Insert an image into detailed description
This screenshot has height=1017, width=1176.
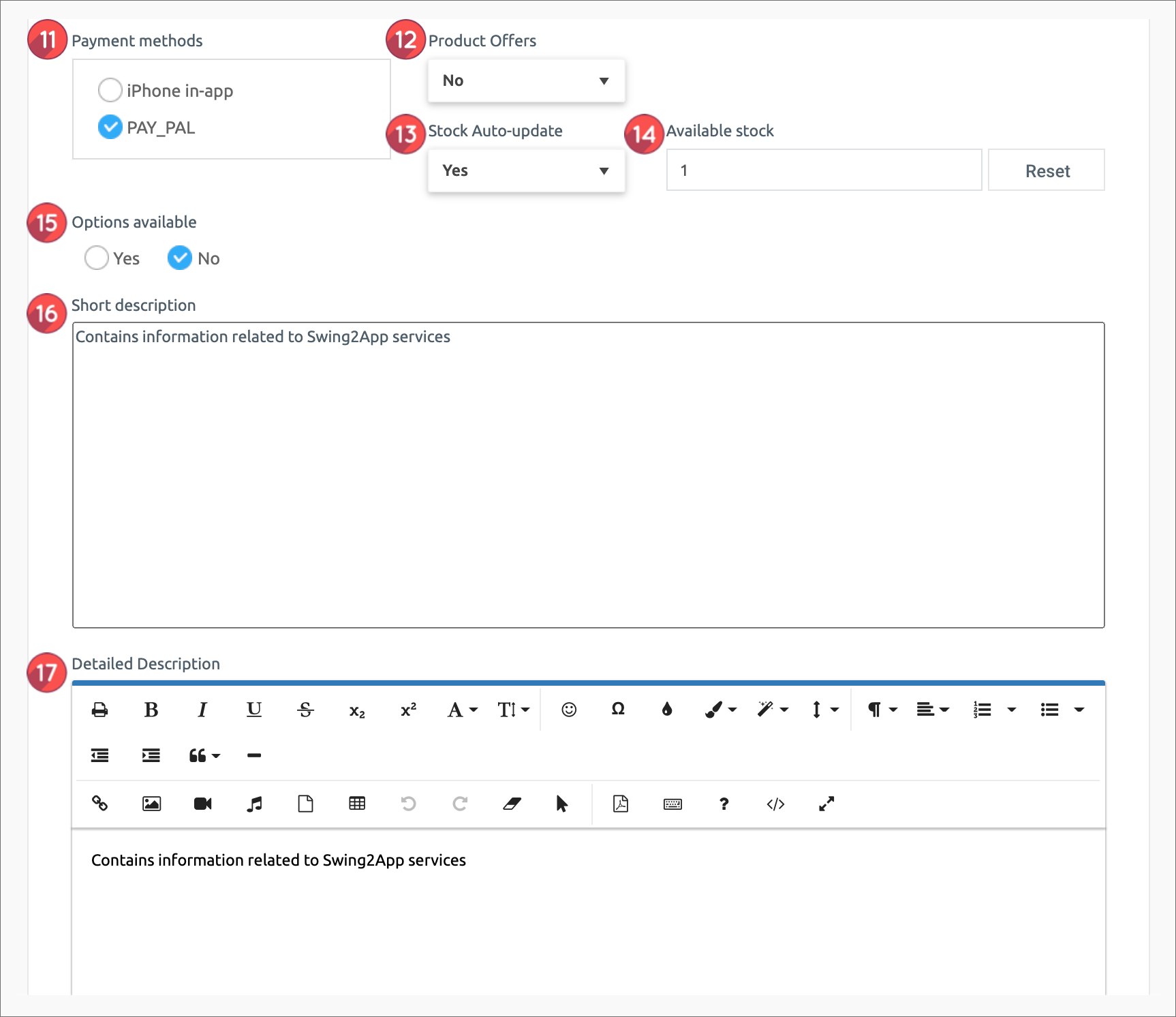151,804
